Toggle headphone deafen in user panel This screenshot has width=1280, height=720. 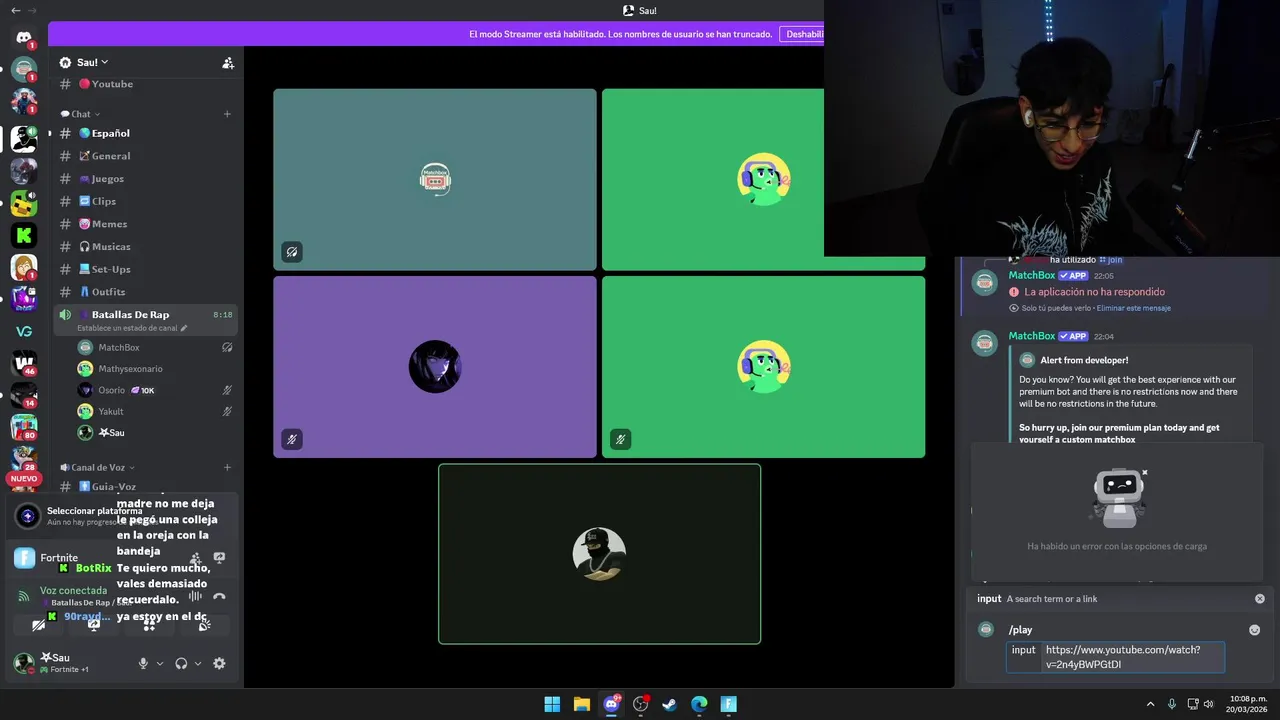(x=181, y=663)
